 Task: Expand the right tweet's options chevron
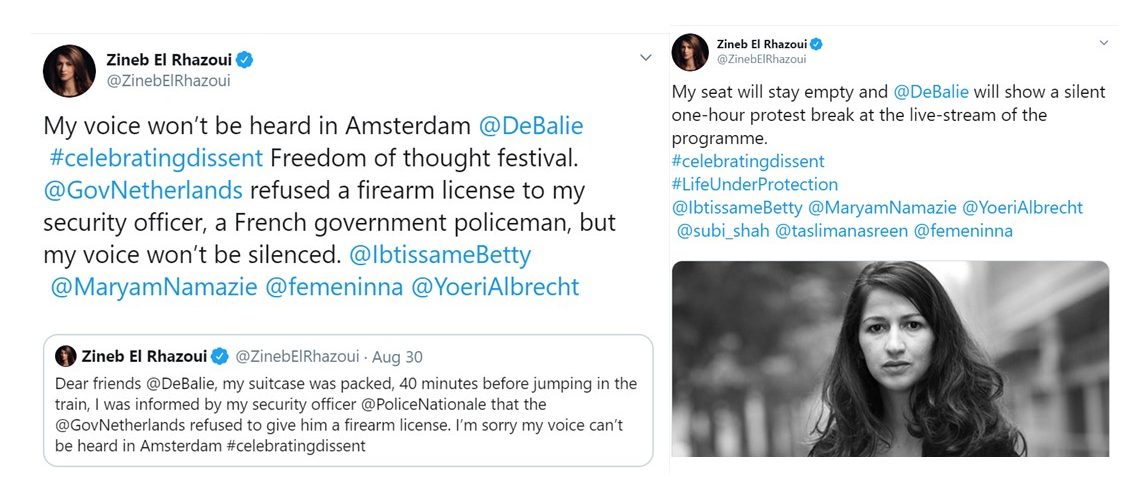coord(1103,43)
